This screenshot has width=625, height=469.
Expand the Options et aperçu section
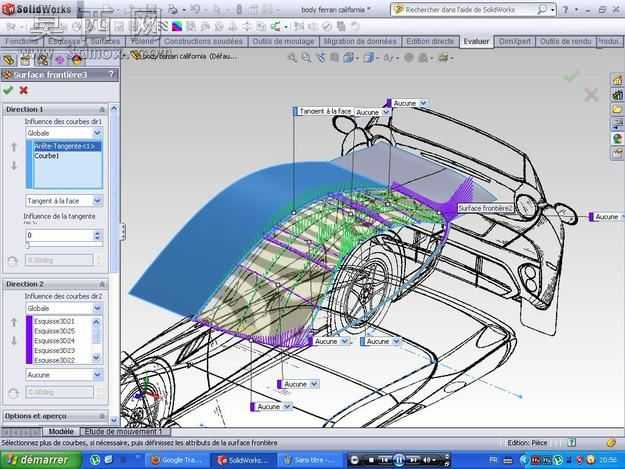102,416
